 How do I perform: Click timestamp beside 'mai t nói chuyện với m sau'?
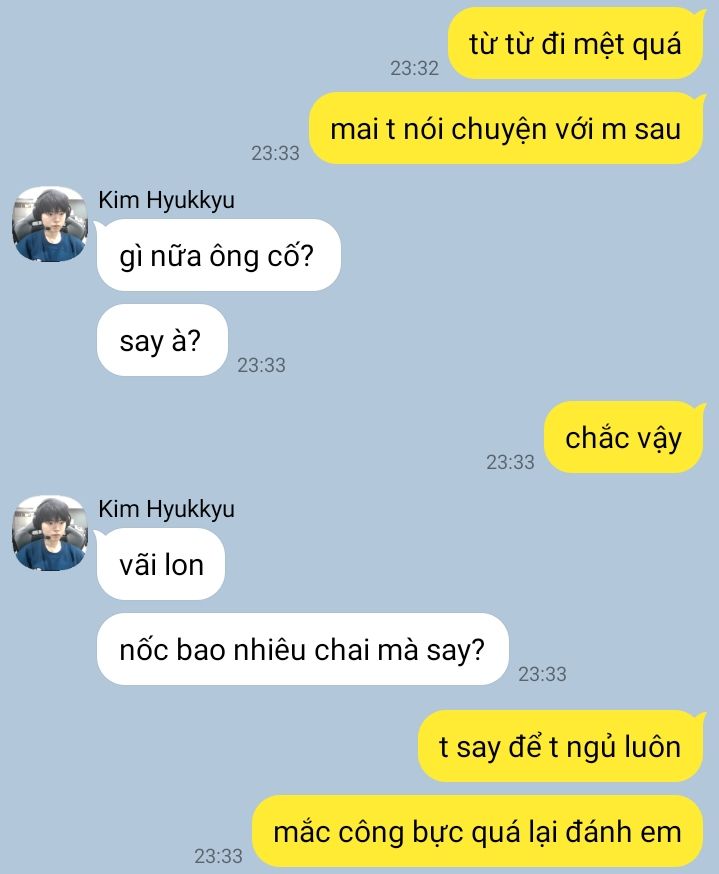tap(275, 153)
